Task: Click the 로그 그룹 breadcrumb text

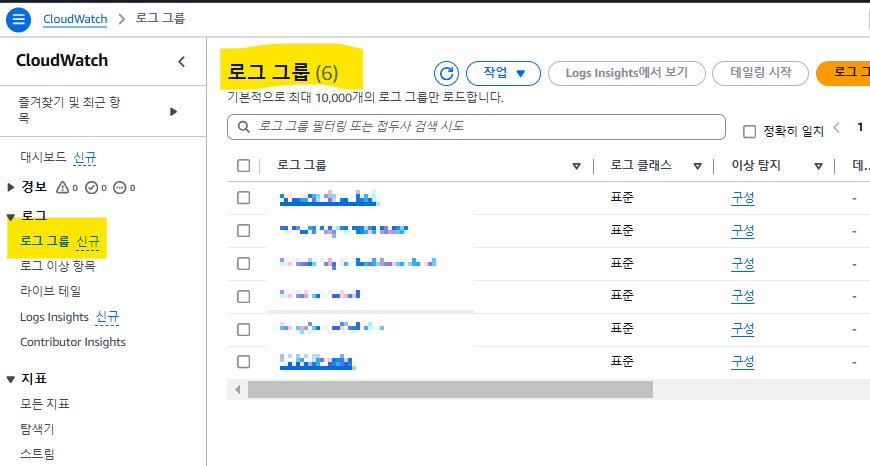Action: pos(160,18)
